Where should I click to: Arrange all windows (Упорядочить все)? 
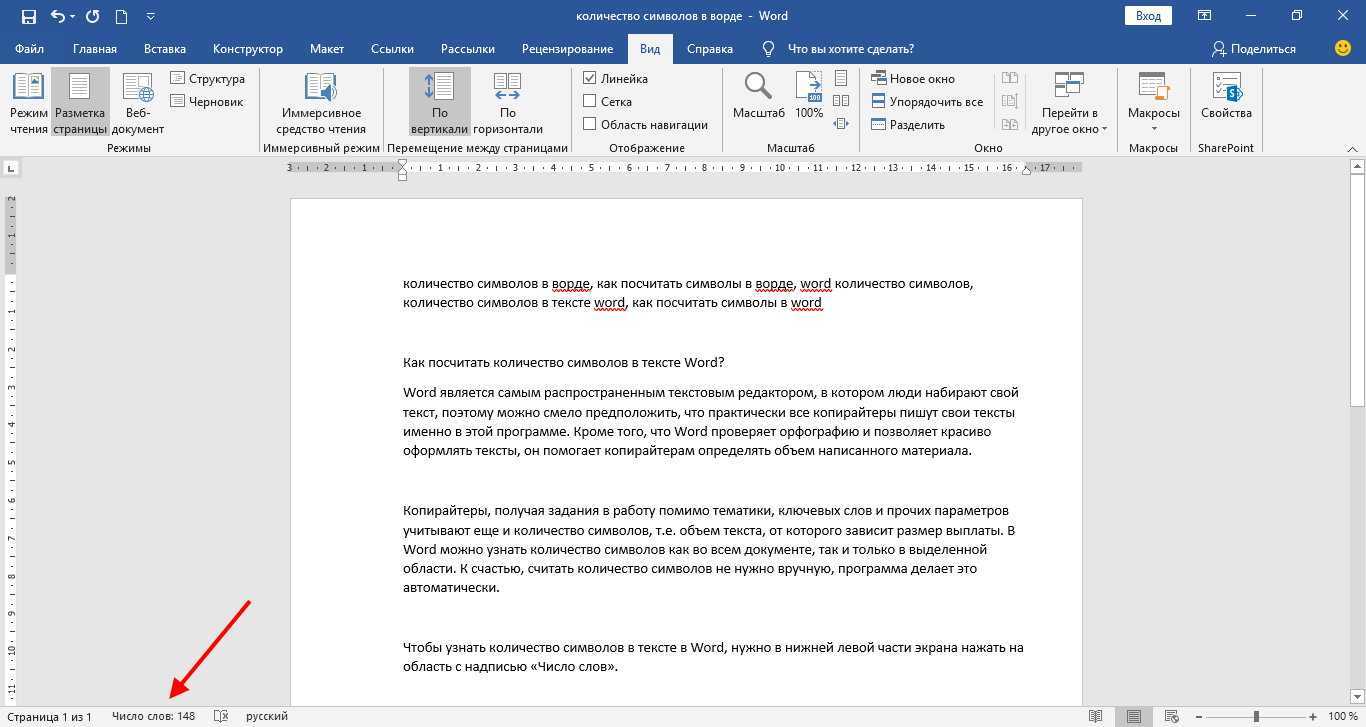coord(927,101)
